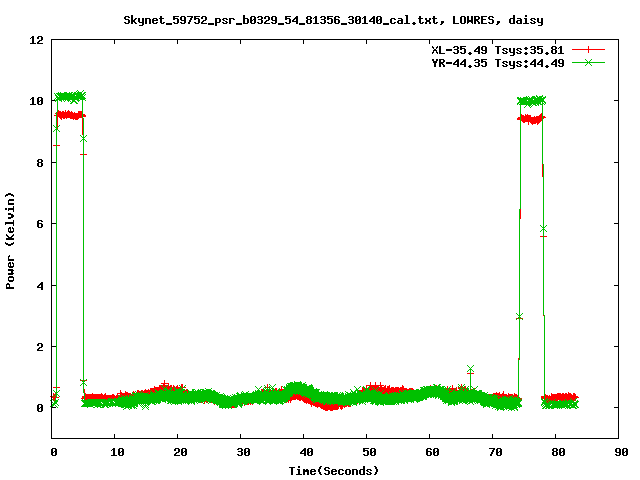640x480 pixels.
Task: Click the y-axis tick label 6
Action: (x=40, y=224)
